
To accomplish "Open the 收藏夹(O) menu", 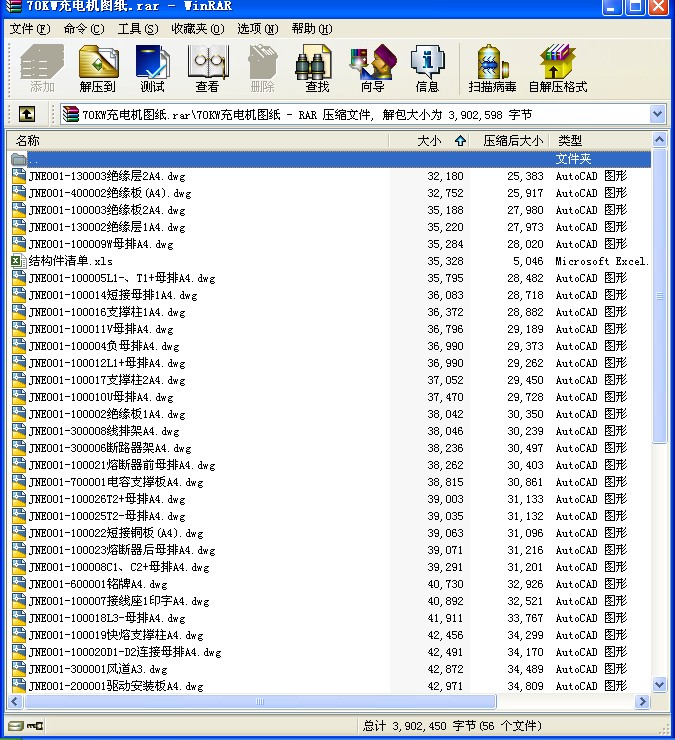I will click(198, 29).
